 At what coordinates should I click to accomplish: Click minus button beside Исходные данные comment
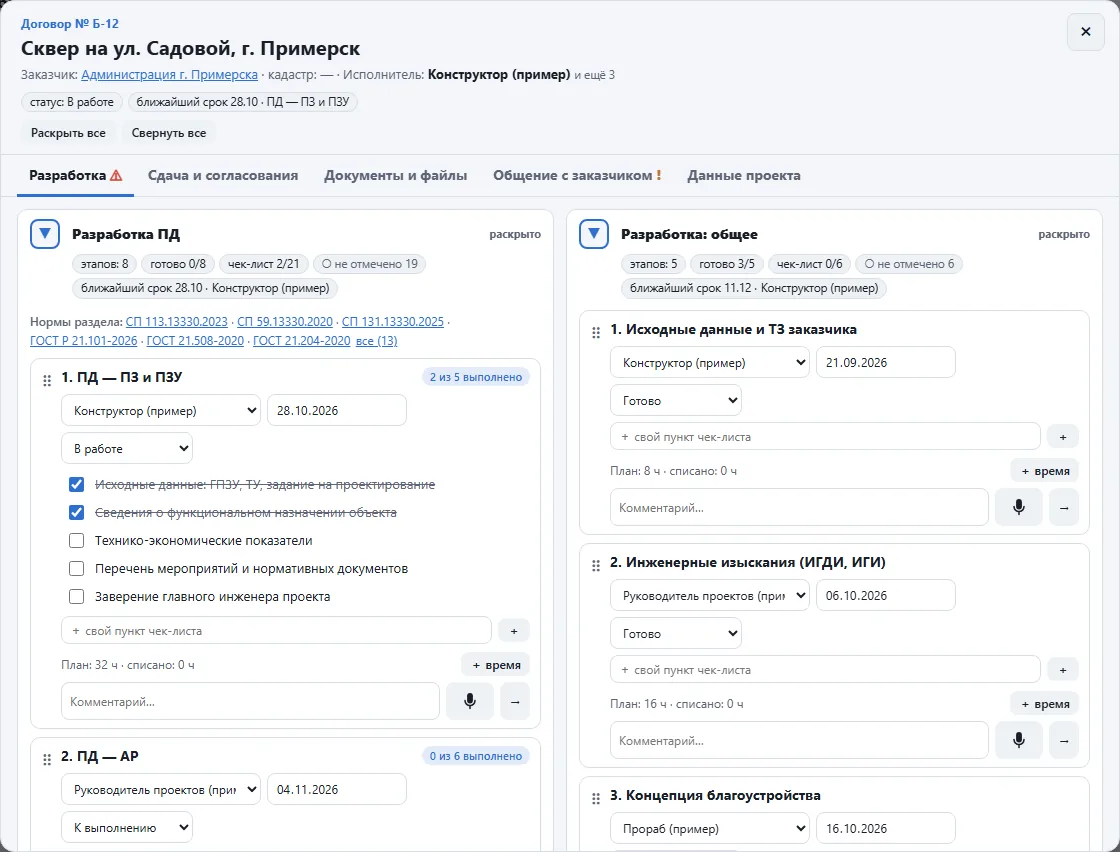click(1064, 507)
